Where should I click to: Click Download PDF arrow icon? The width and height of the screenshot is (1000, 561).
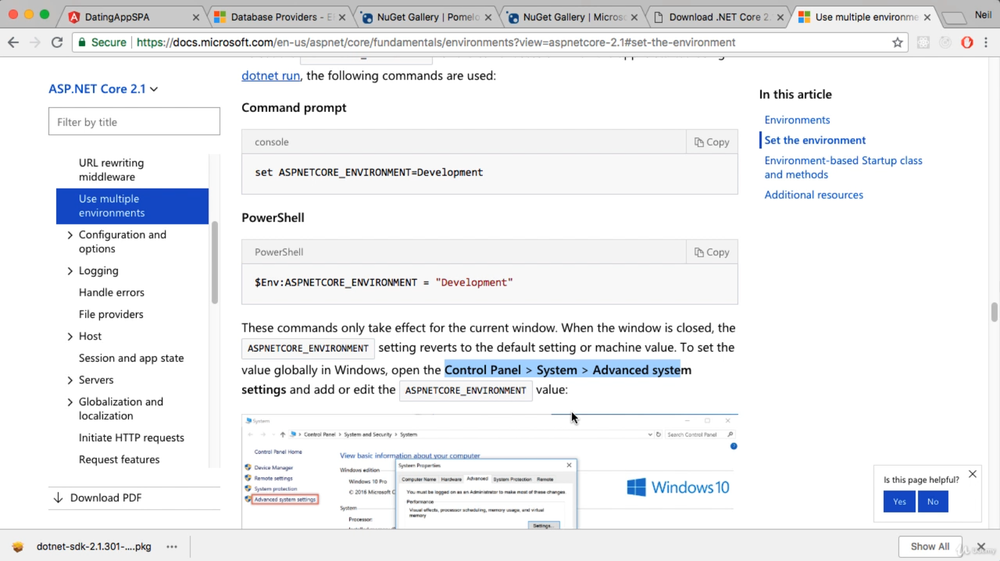pos(58,498)
